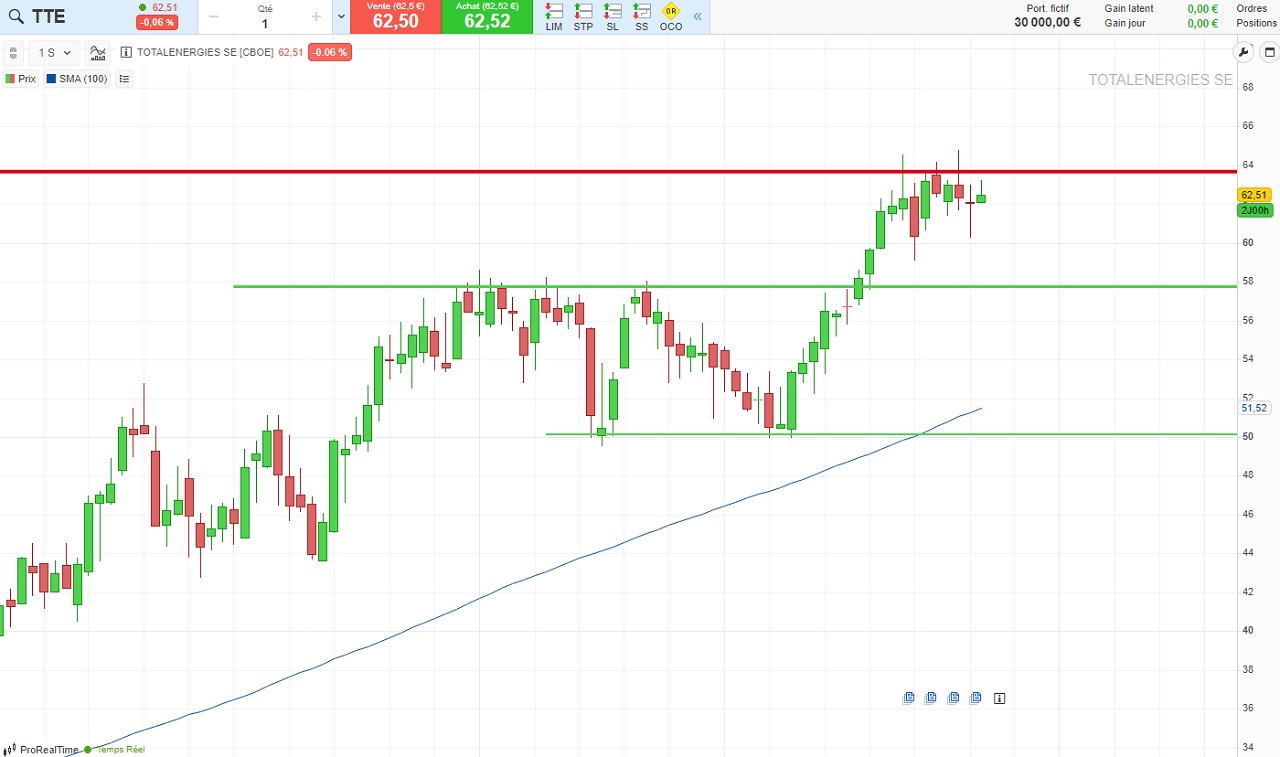Toggle the chart link icon beside timeframe
This screenshot has height=757, width=1280.
pyautogui.click(x=13, y=53)
